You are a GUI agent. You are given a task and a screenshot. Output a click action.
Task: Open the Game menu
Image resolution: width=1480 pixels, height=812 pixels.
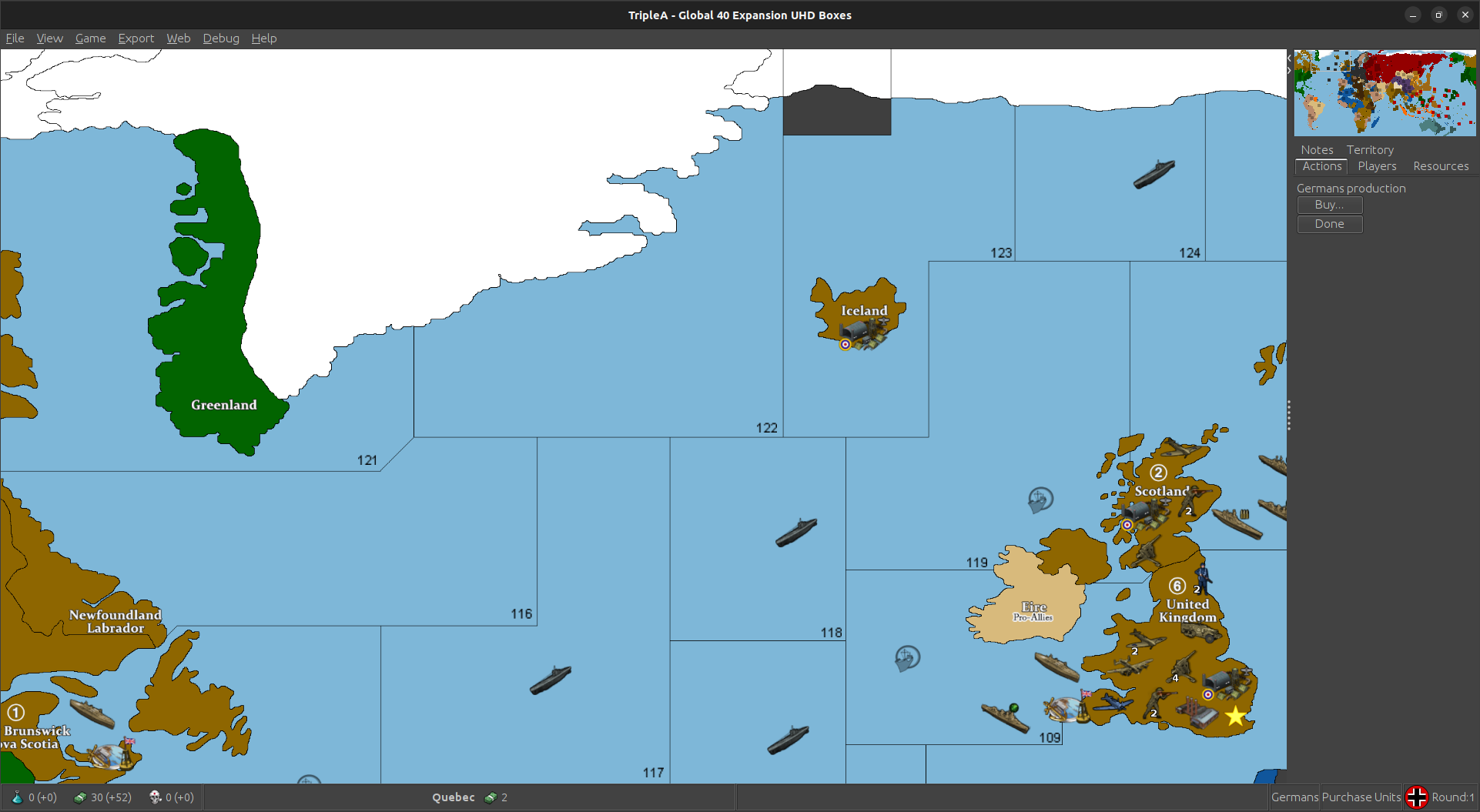click(x=90, y=38)
